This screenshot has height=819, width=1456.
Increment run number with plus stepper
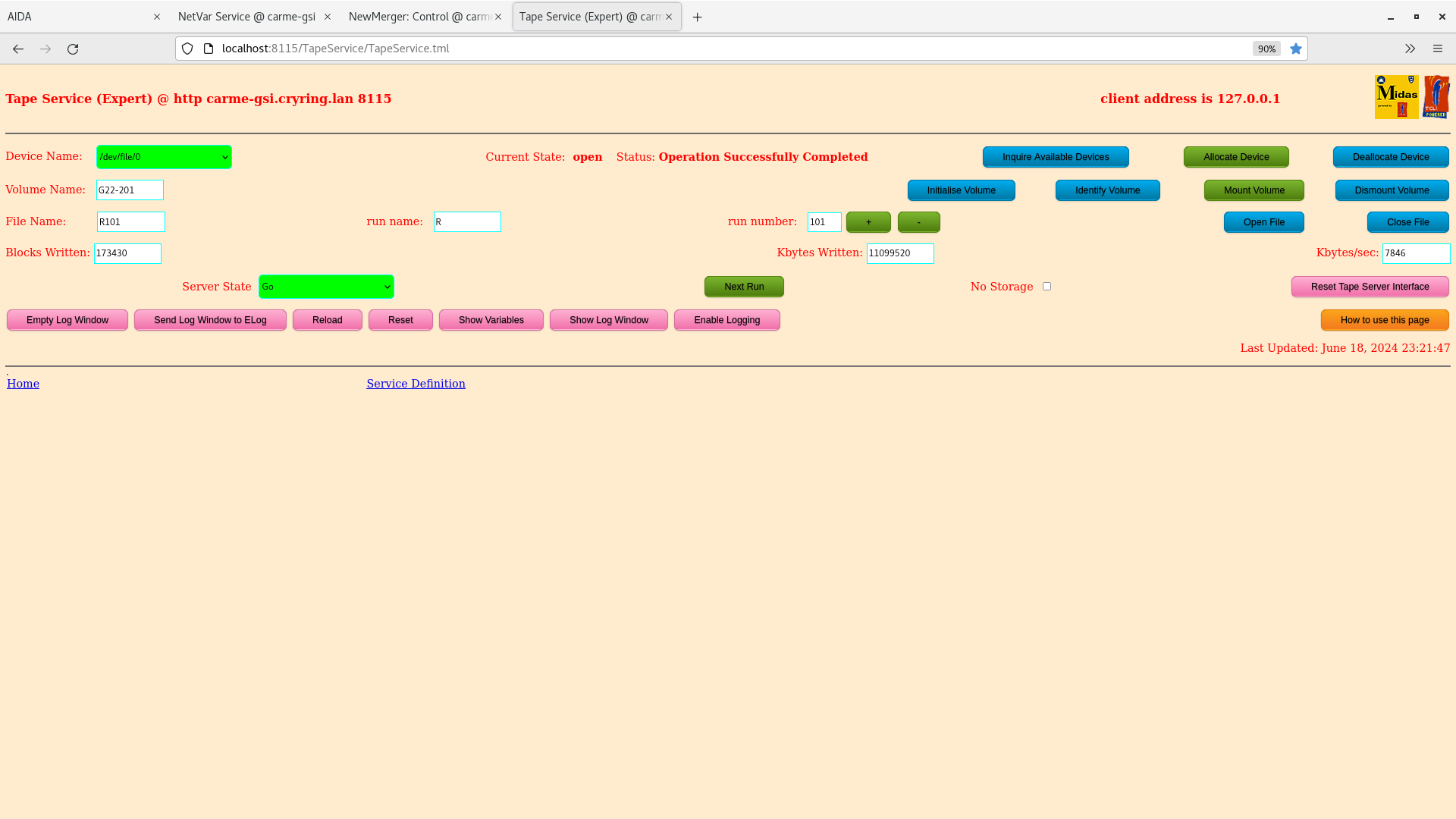[868, 221]
